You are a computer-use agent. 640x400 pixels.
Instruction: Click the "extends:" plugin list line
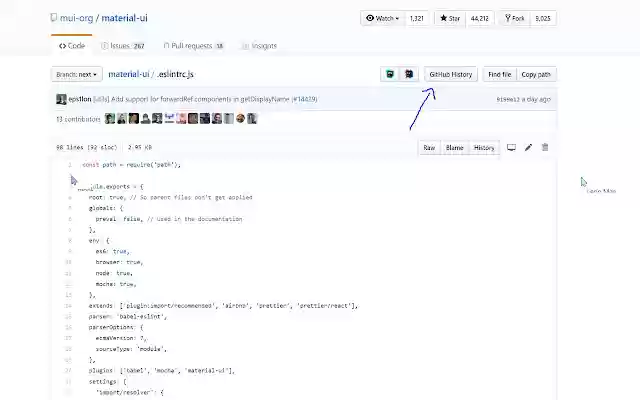tap(223, 306)
